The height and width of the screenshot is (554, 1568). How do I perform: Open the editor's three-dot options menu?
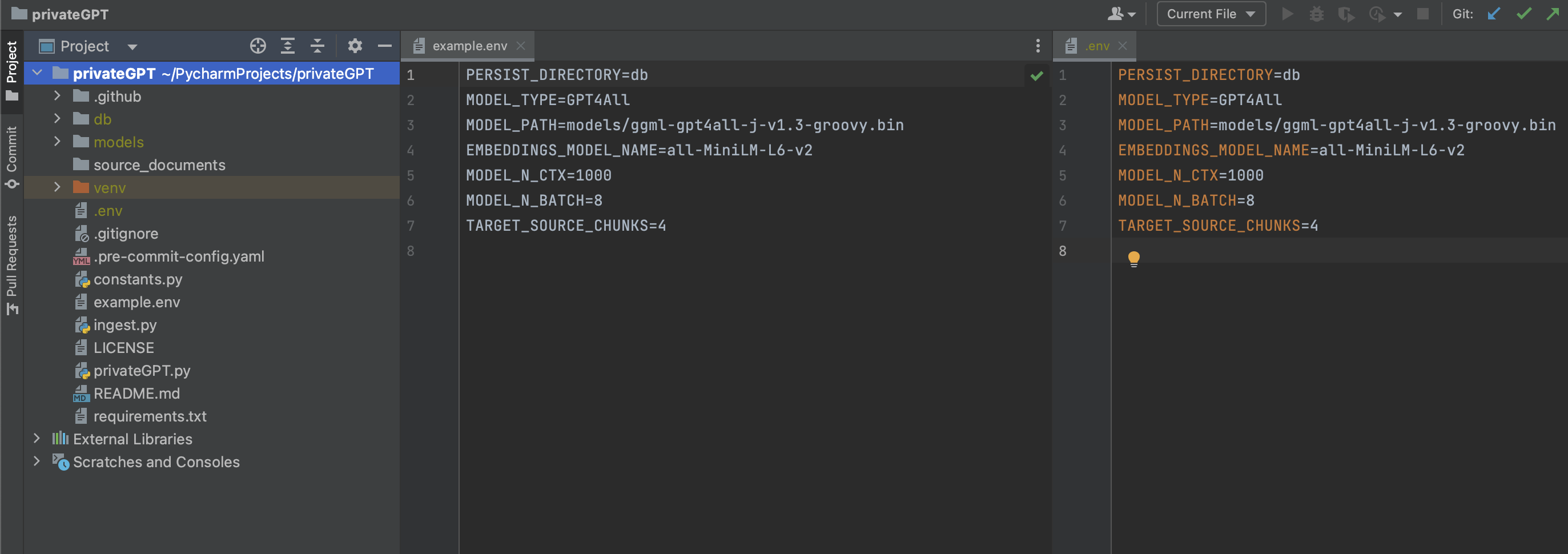point(1037,45)
